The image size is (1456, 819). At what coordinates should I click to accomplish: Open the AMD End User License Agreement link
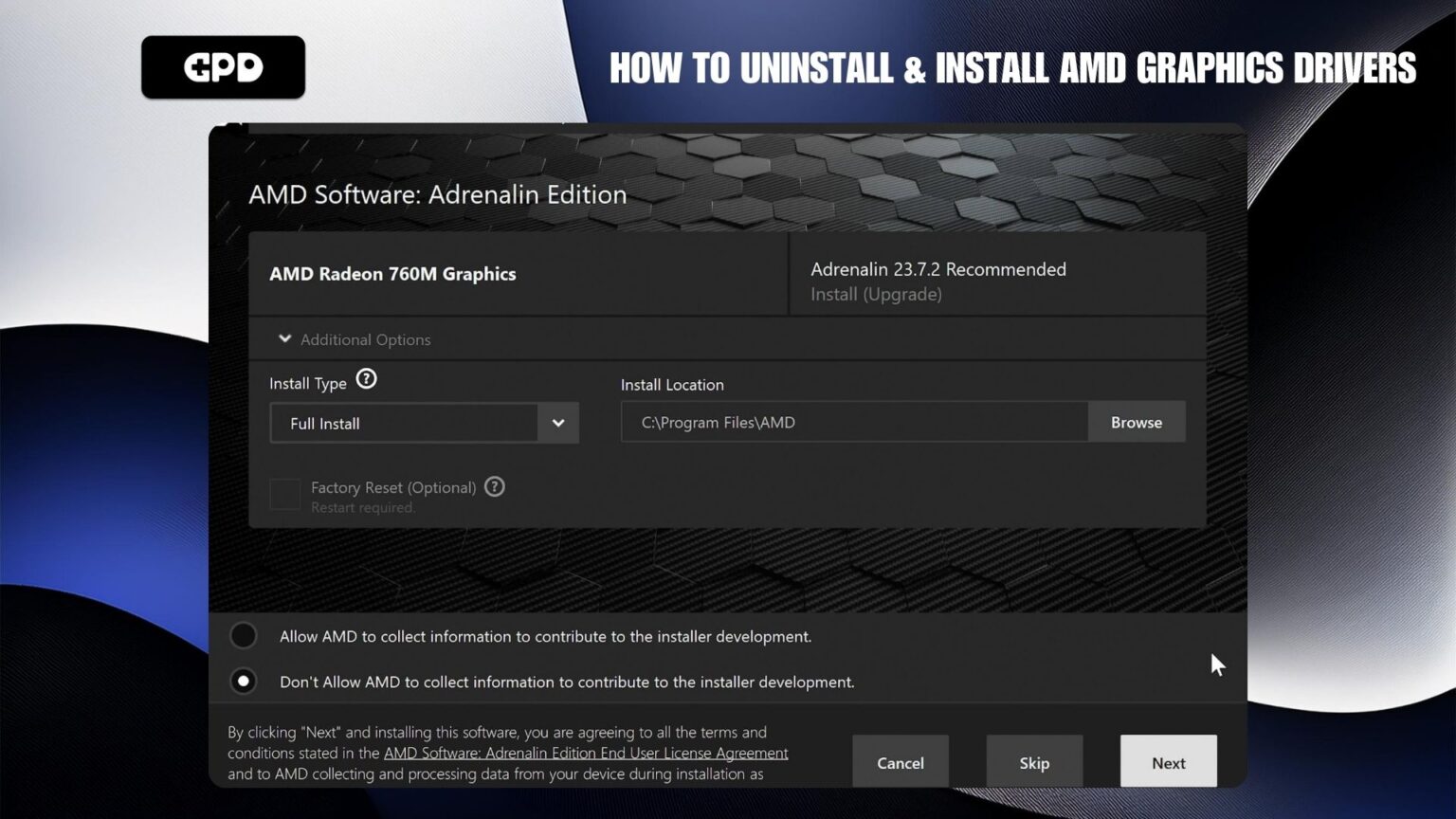click(585, 753)
